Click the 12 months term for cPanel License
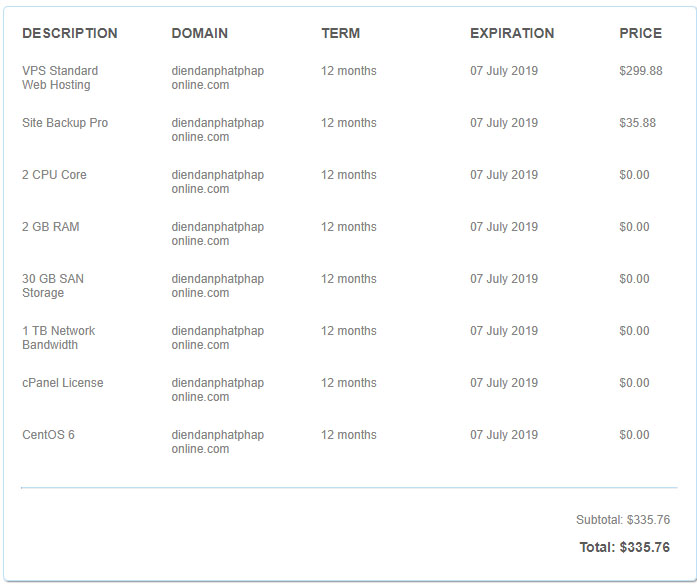This screenshot has width=697, height=585. point(349,383)
